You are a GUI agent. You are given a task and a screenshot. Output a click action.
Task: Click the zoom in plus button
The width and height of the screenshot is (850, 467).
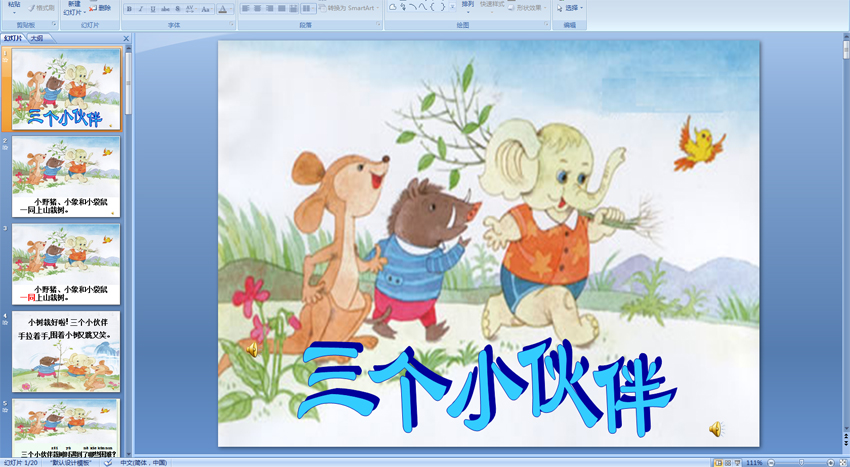click(x=831, y=463)
